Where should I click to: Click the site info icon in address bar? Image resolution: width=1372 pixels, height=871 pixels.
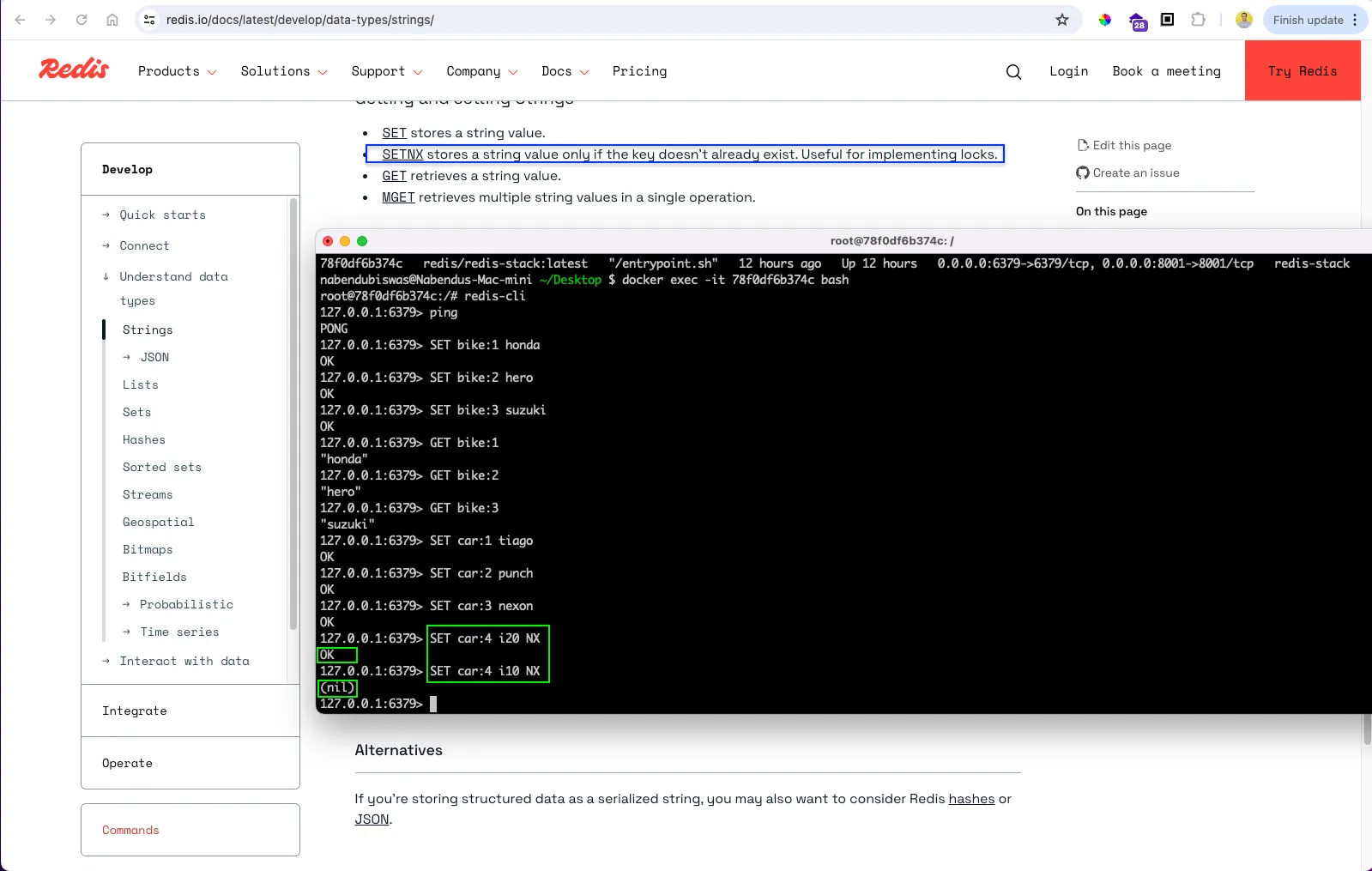(x=149, y=20)
